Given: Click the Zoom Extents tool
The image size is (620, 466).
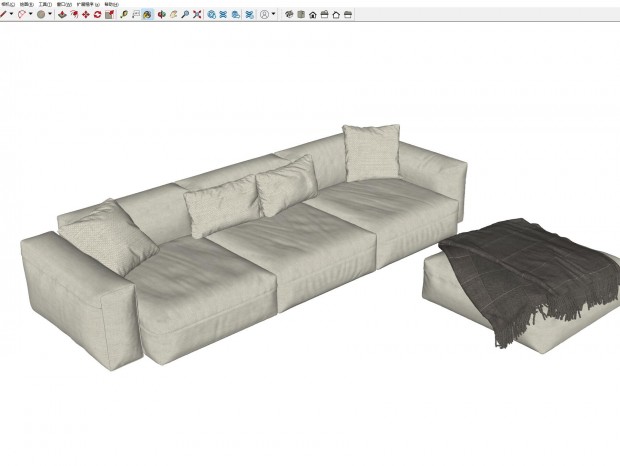Looking at the screenshot, I should pyautogui.click(x=197, y=15).
